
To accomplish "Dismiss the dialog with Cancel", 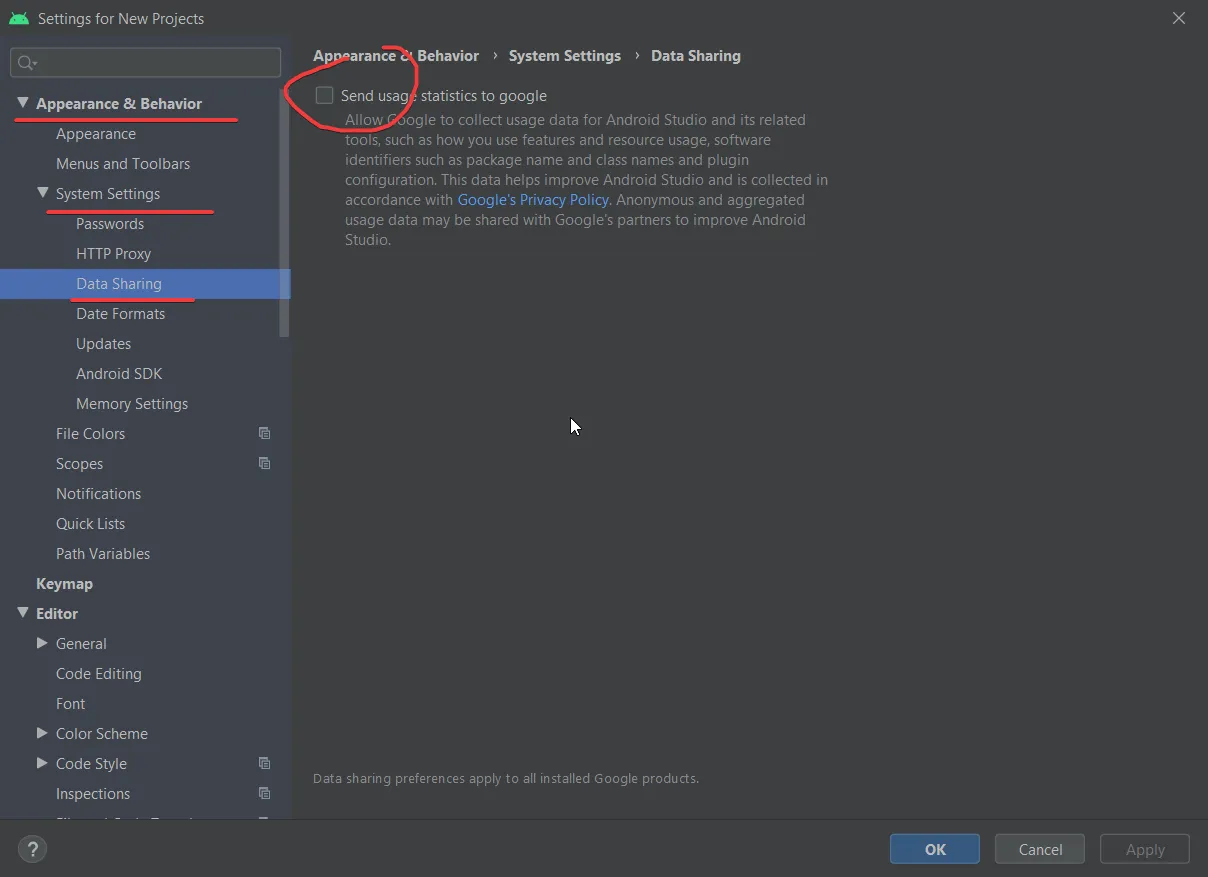I will click(1040, 849).
